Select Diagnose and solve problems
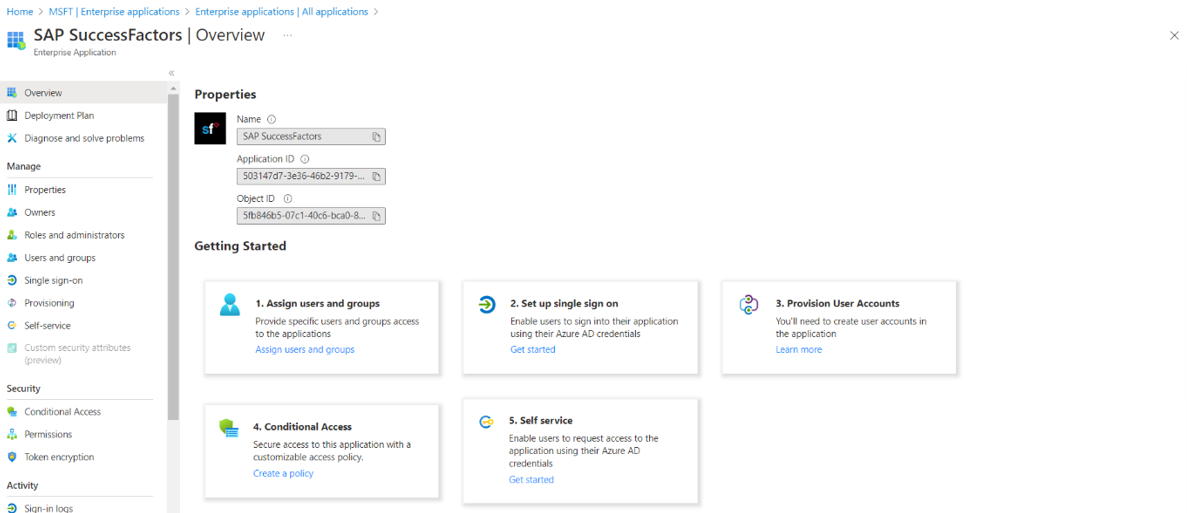The height and width of the screenshot is (513, 1187). (83, 138)
